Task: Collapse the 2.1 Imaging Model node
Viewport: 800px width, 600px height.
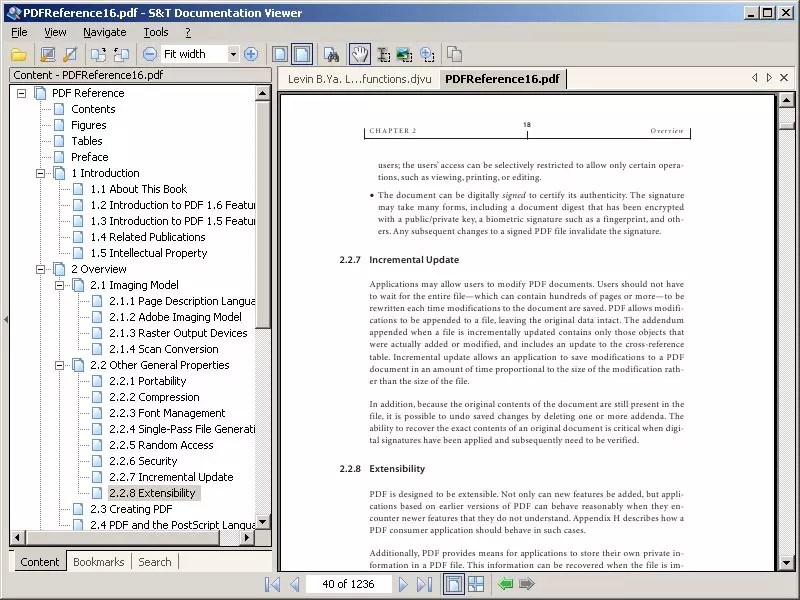Action: [59, 285]
